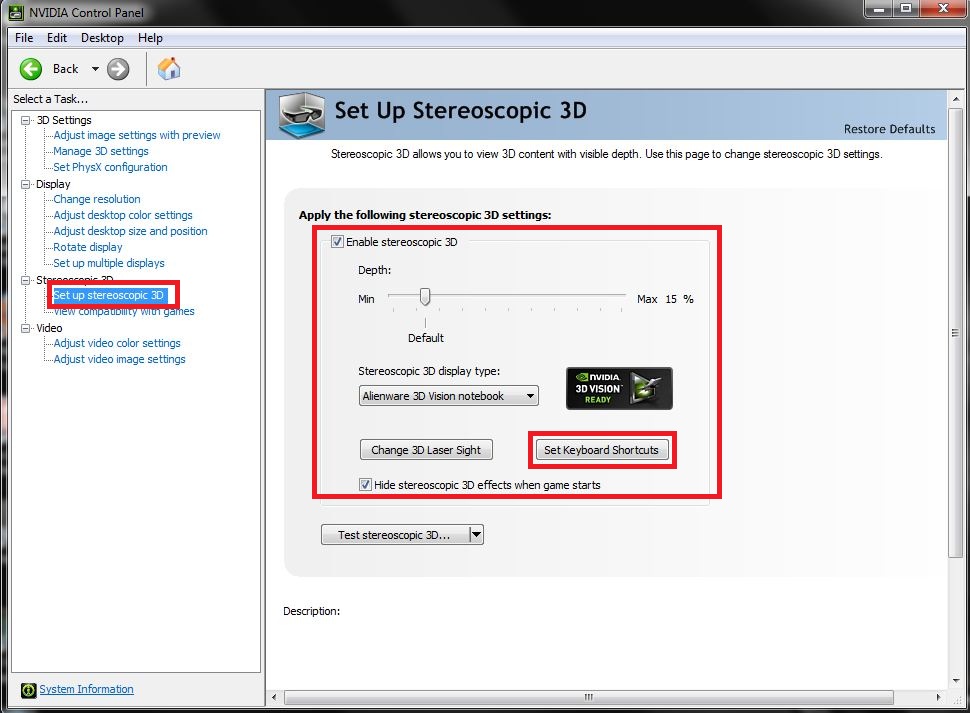The image size is (970, 713).
Task: Click the Video category label
Action: tap(49, 328)
